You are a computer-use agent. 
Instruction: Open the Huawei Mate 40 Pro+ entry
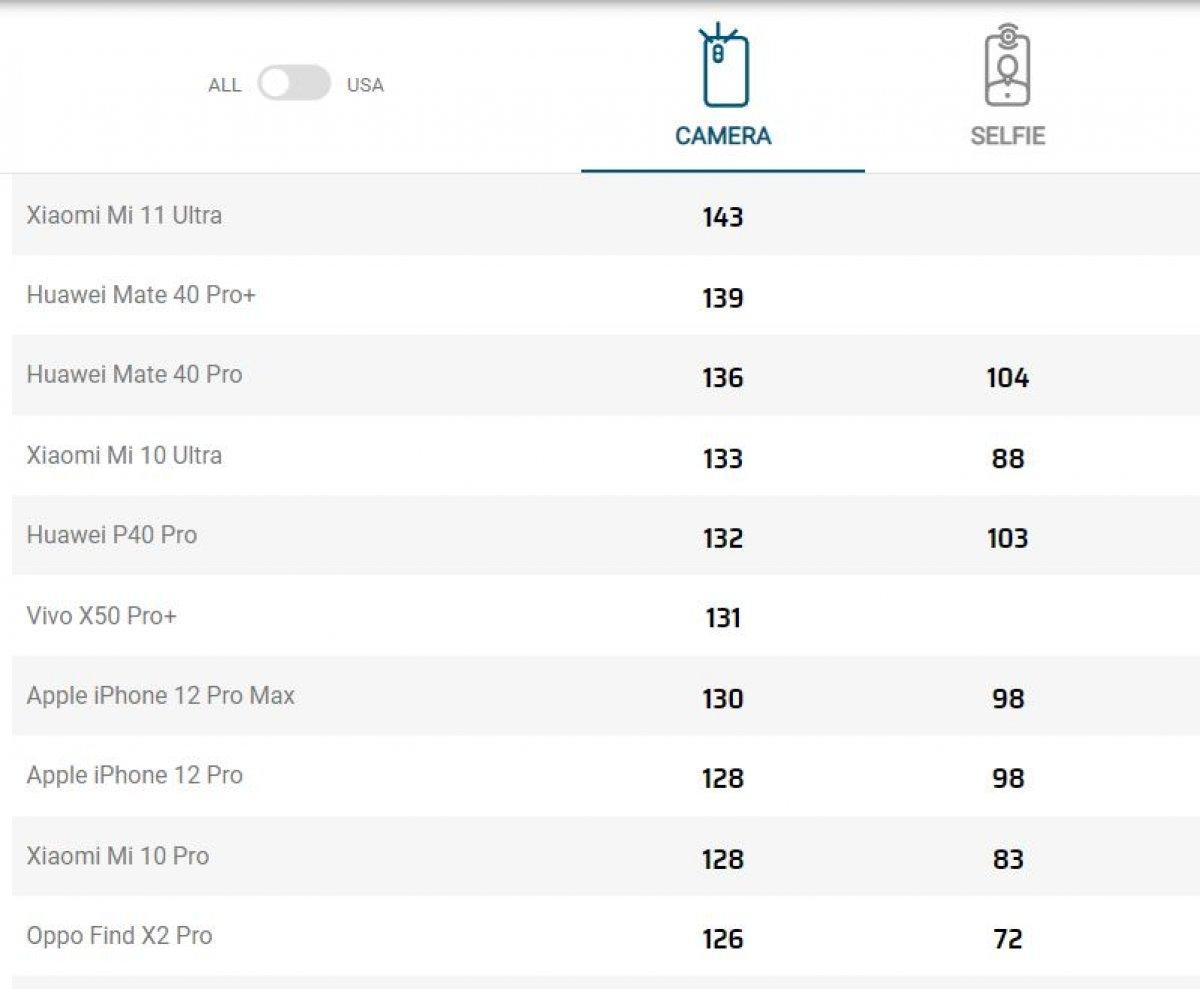click(141, 295)
